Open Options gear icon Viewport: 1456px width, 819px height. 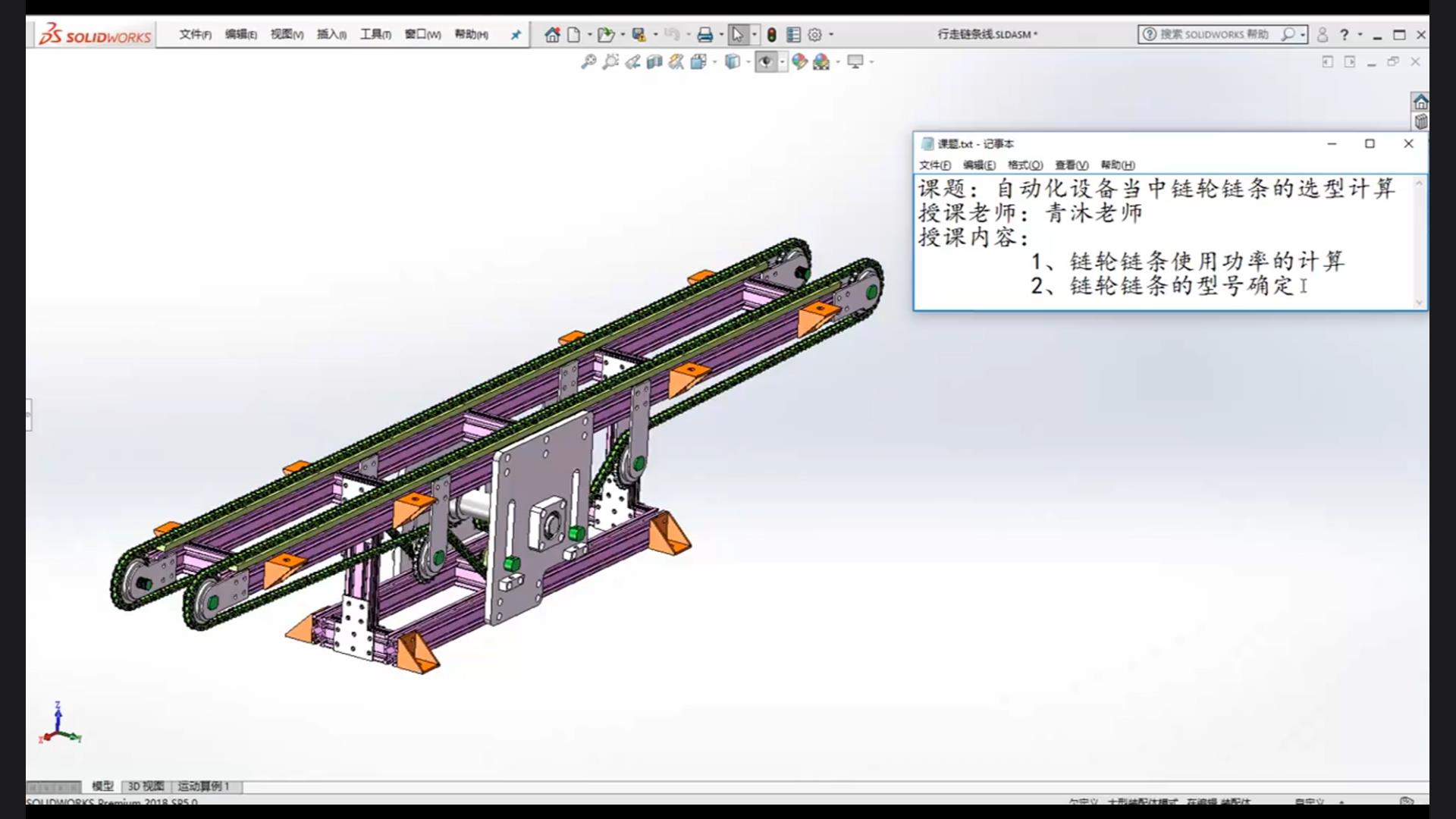pyautogui.click(x=815, y=35)
